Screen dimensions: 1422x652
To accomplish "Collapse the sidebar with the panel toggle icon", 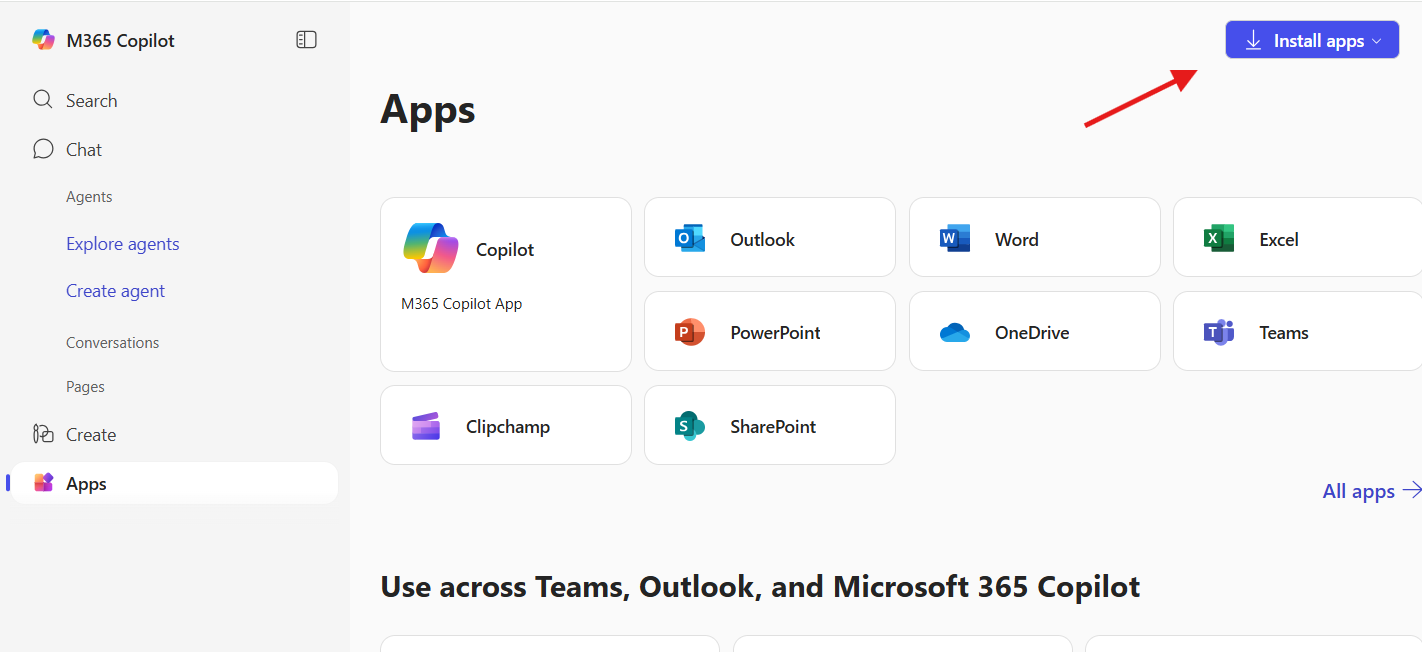I will pyautogui.click(x=307, y=40).
